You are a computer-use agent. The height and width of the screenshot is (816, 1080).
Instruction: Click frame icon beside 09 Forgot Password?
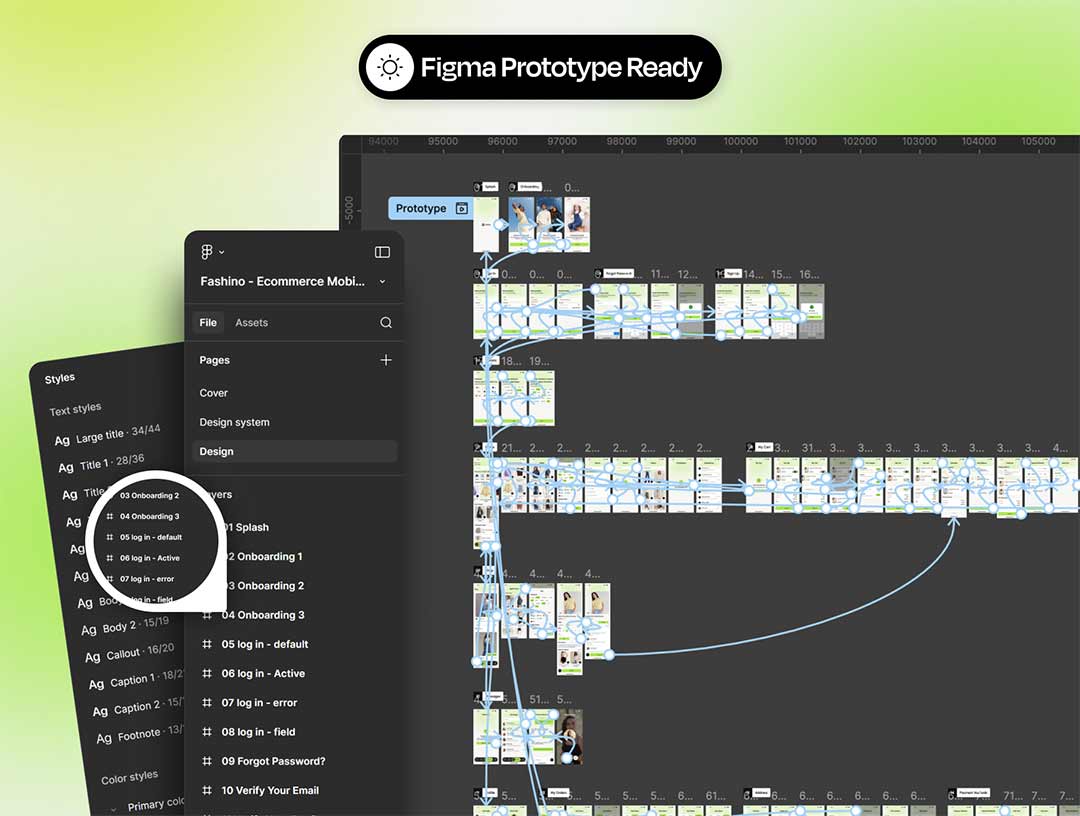pyautogui.click(x=207, y=762)
